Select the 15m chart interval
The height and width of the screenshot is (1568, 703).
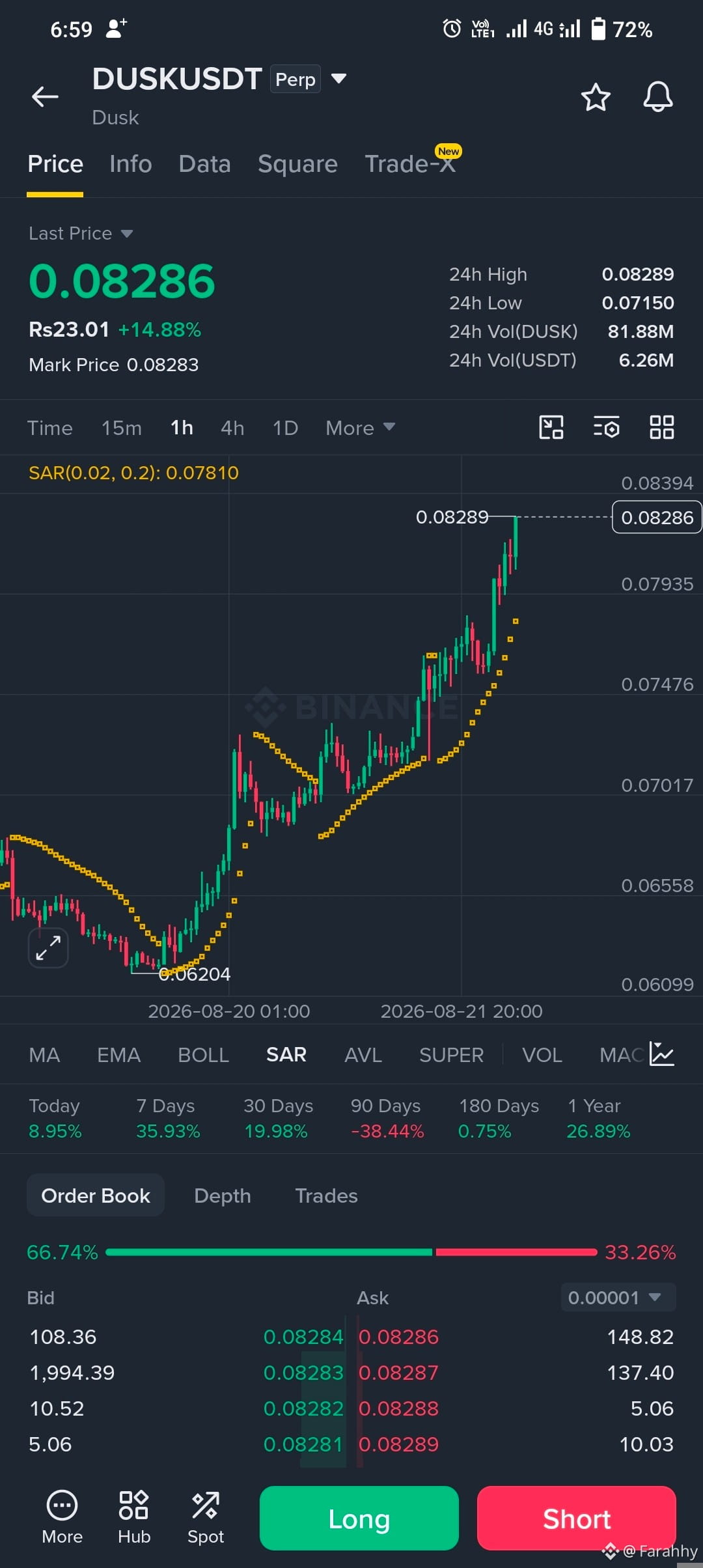coord(122,428)
